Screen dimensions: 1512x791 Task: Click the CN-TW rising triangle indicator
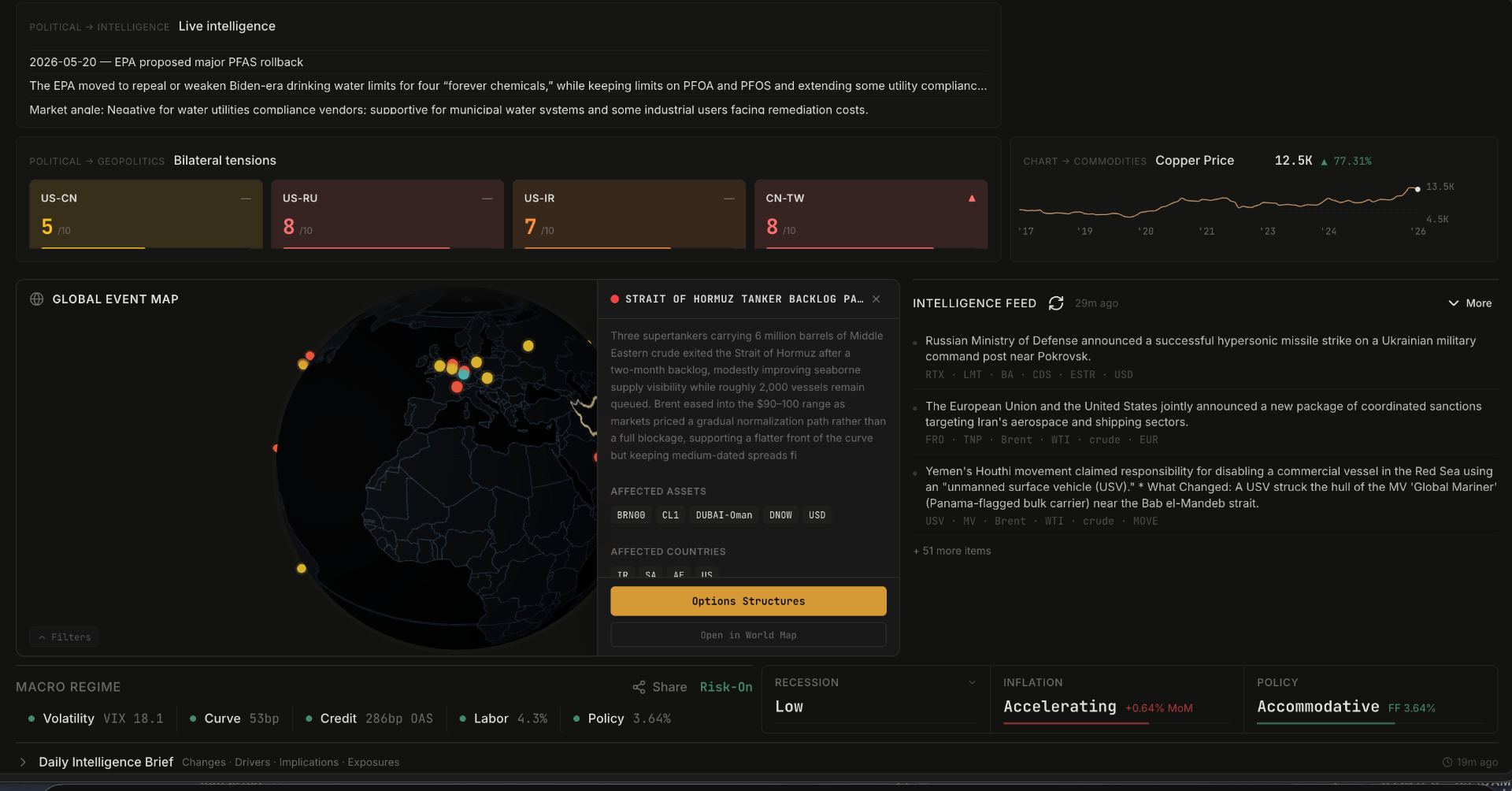point(972,199)
